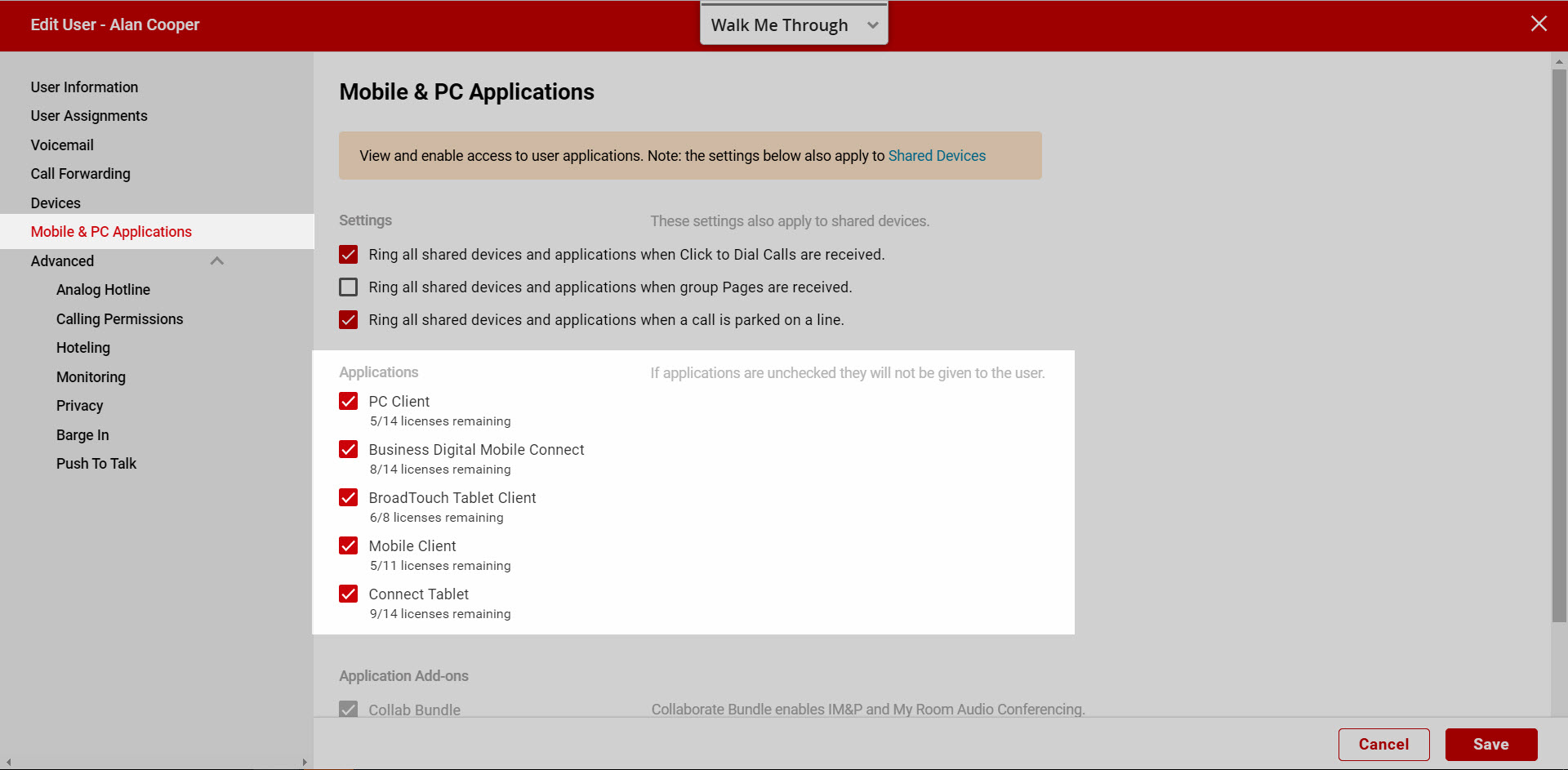Open Push To Talk settings
The width and height of the screenshot is (1568, 770).
pos(96,464)
